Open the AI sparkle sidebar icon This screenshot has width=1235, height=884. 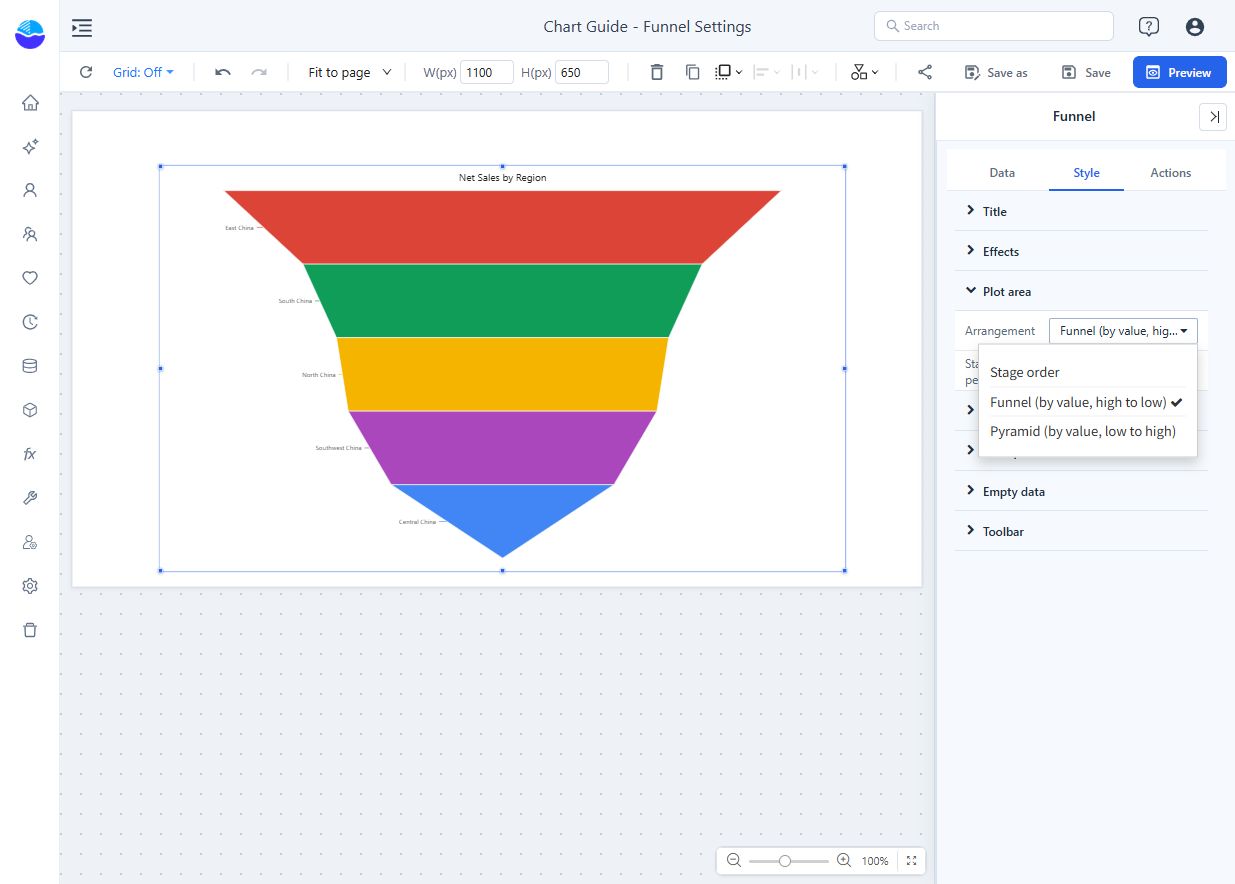coord(30,147)
